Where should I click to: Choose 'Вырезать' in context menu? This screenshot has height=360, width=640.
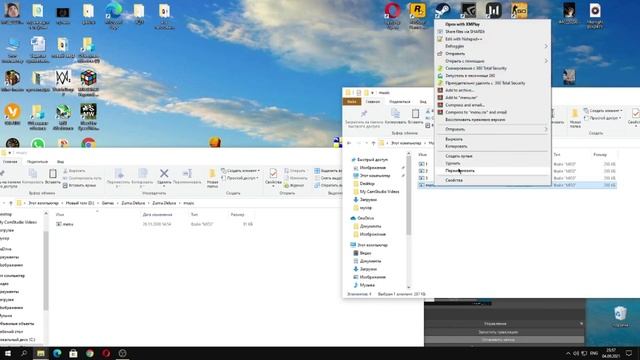(x=493, y=139)
